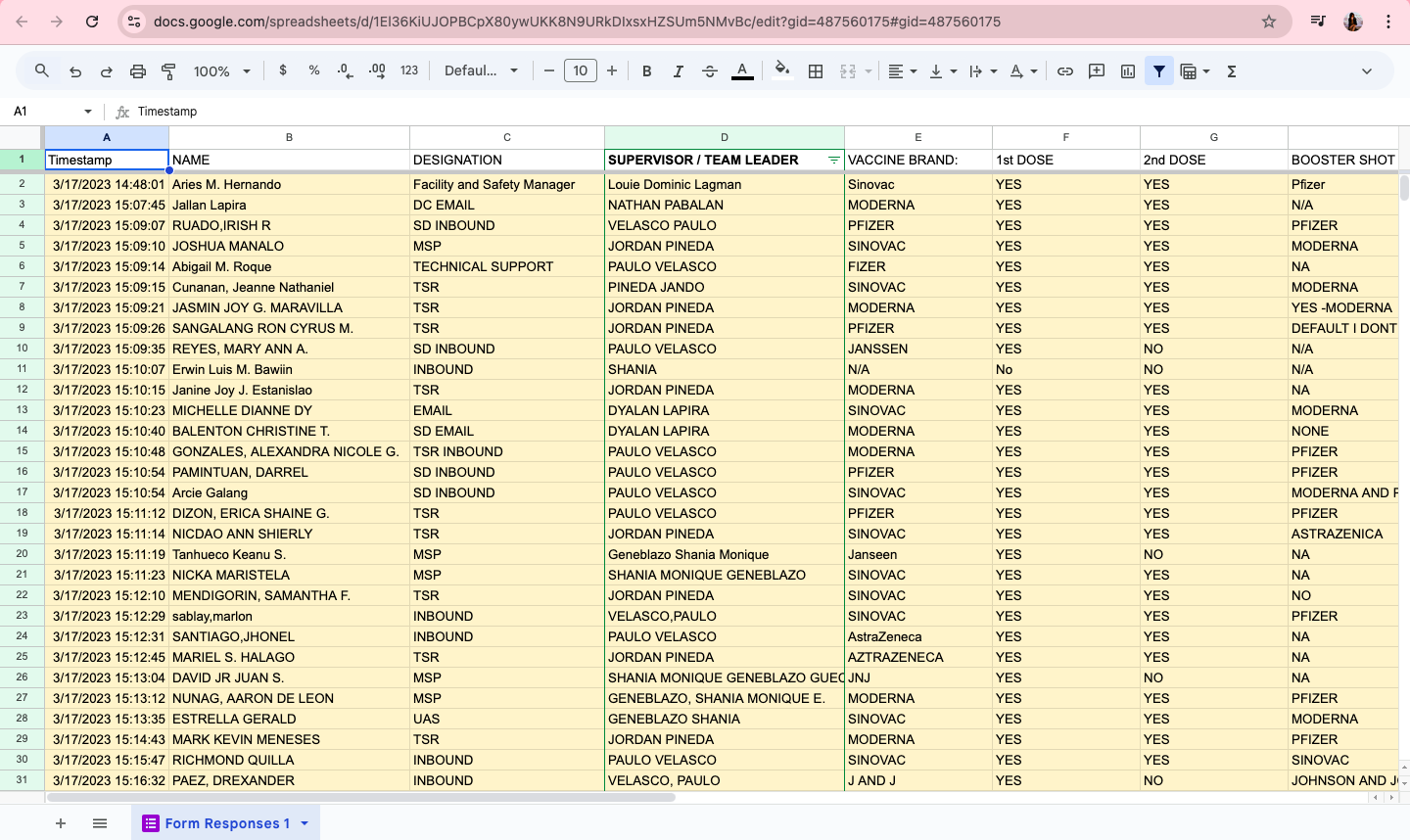Toggle the filter button in toolbar
1410x840 pixels.
[1159, 70]
